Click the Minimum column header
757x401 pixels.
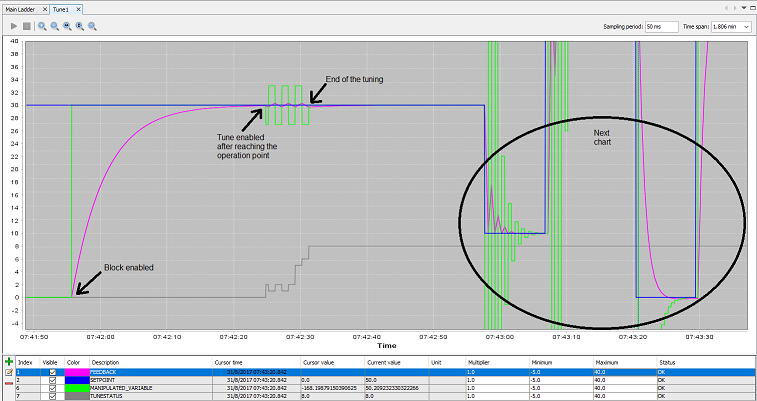click(x=561, y=362)
